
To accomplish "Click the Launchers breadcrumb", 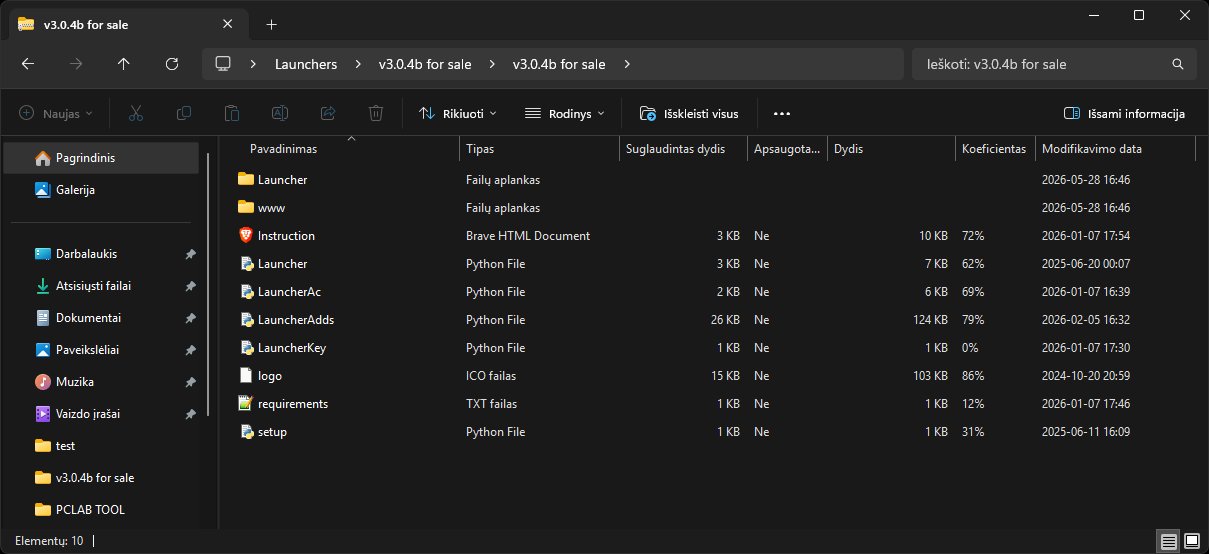I will (306, 64).
